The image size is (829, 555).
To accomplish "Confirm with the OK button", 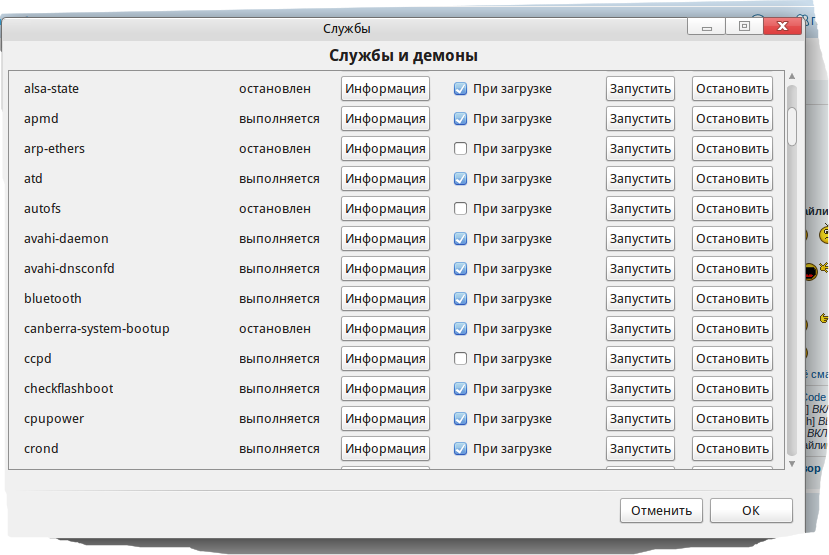I will point(751,510).
